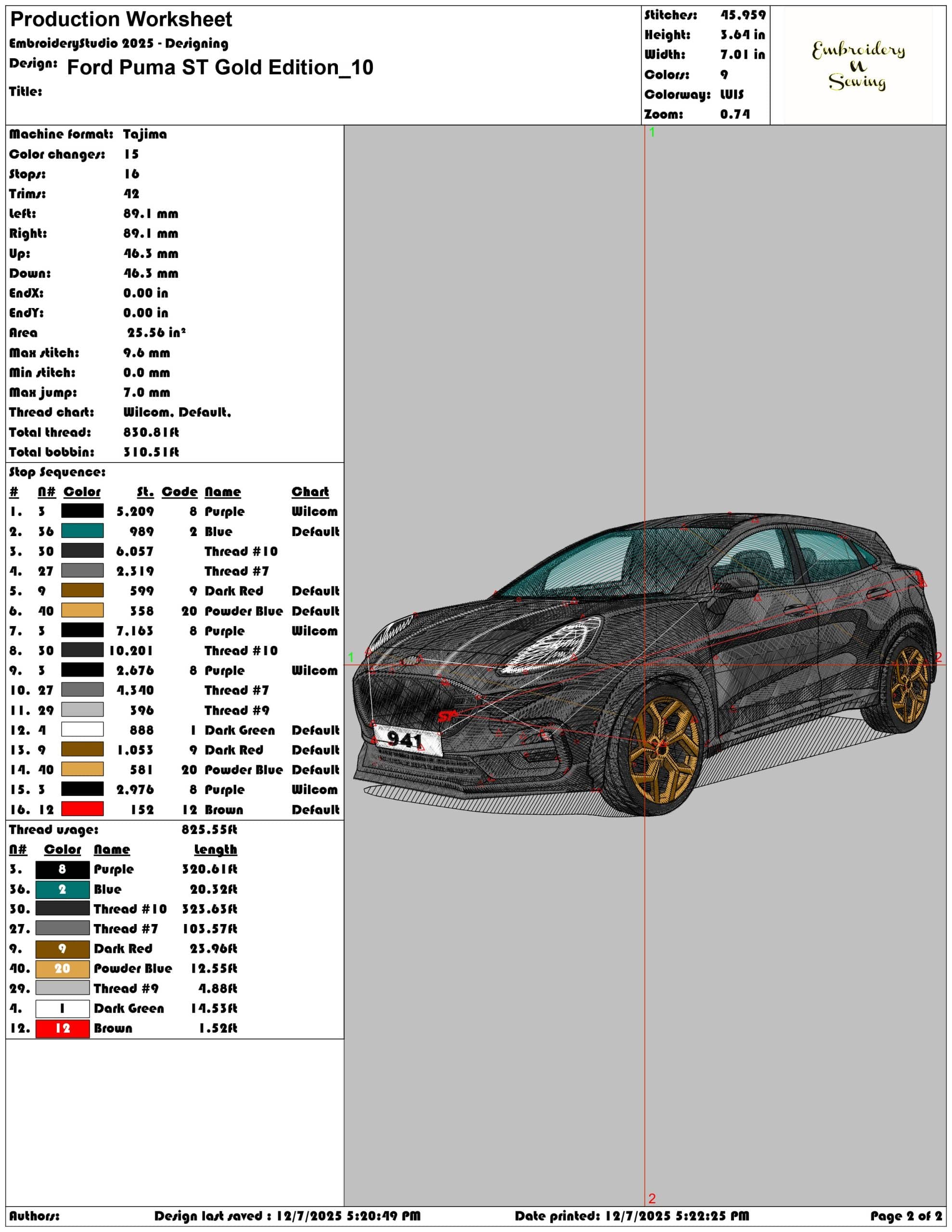The width and height of the screenshot is (952, 1232).
Task: Click Thread usage white swatch labeled 1
Action: click(63, 1009)
